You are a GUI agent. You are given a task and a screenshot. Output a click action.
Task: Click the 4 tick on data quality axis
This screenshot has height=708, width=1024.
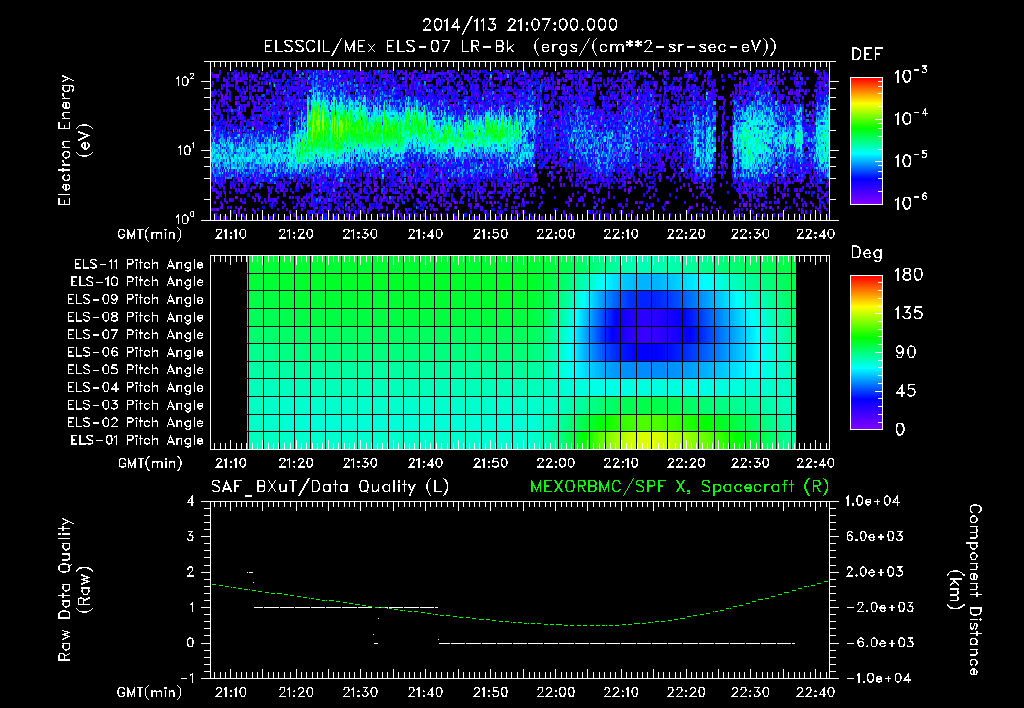point(191,501)
